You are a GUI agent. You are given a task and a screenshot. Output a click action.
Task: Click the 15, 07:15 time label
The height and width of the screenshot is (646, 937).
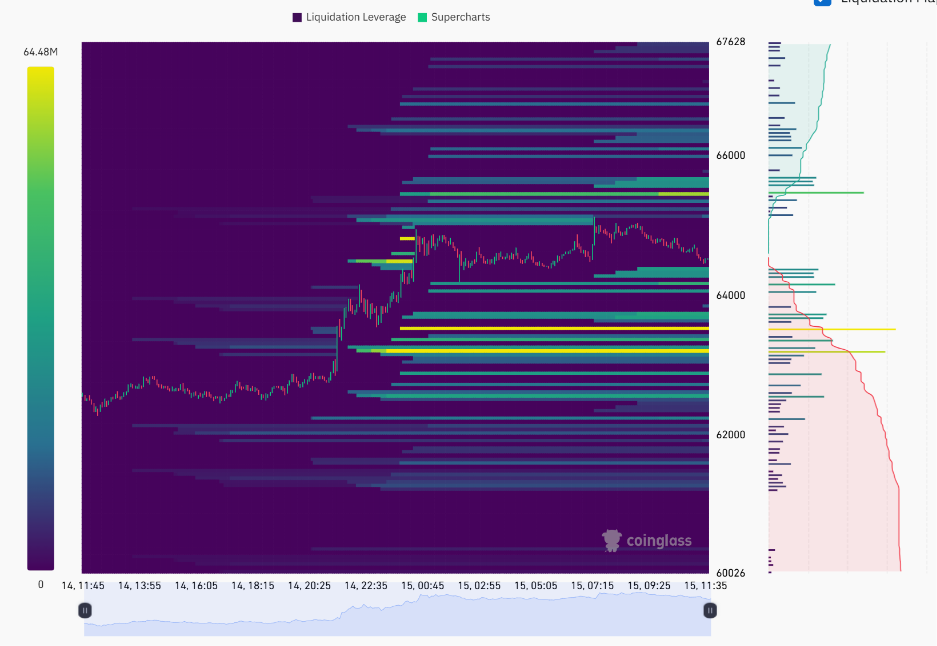click(x=592, y=586)
